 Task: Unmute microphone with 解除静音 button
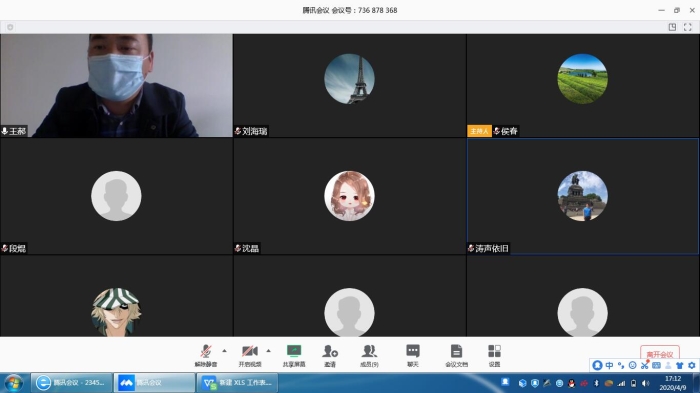click(206, 356)
